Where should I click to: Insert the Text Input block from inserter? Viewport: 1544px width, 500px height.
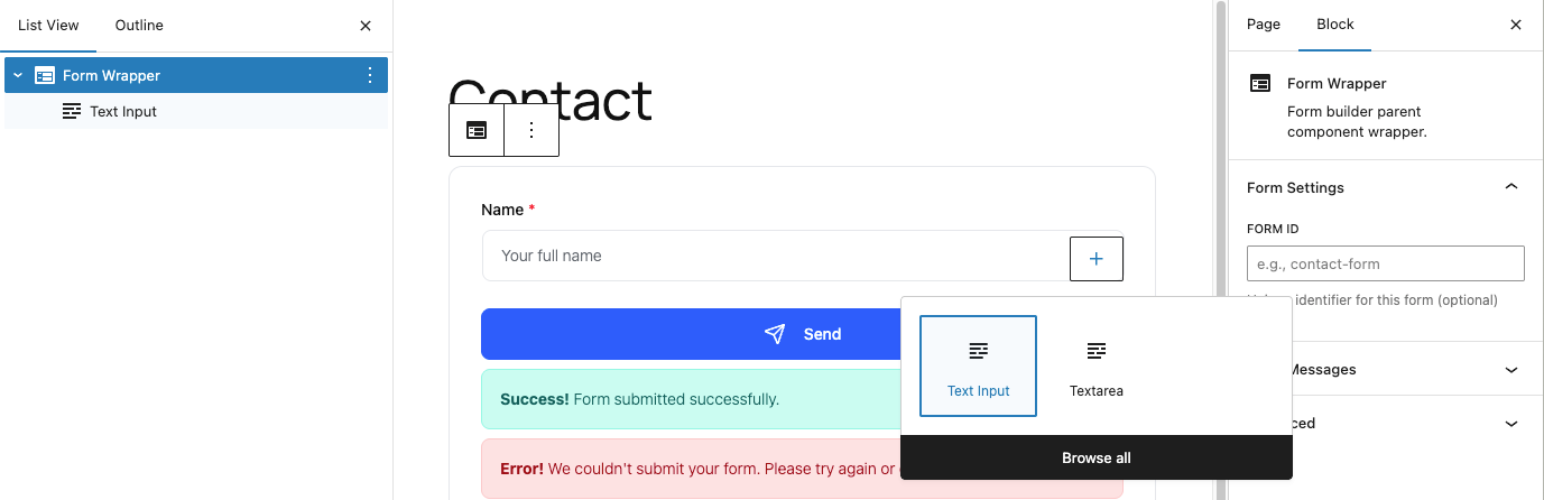(x=978, y=366)
